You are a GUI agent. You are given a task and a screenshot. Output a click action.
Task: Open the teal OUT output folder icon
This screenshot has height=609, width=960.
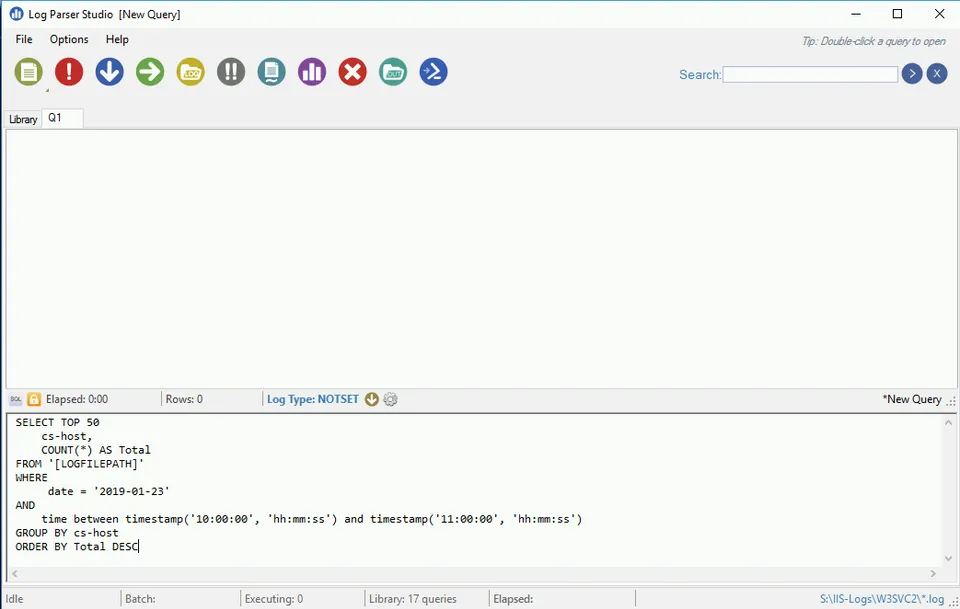(x=392, y=71)
